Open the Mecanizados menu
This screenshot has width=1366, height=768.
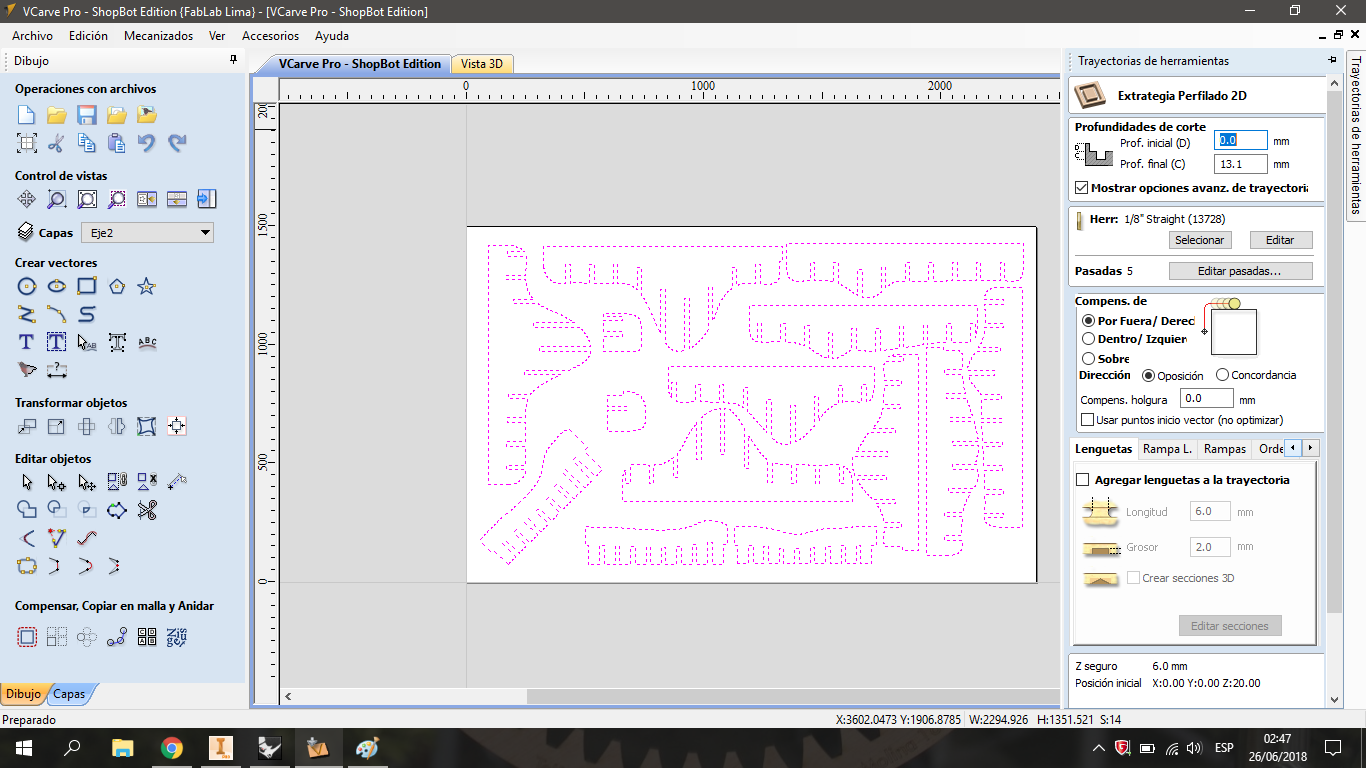coord(158,35)
